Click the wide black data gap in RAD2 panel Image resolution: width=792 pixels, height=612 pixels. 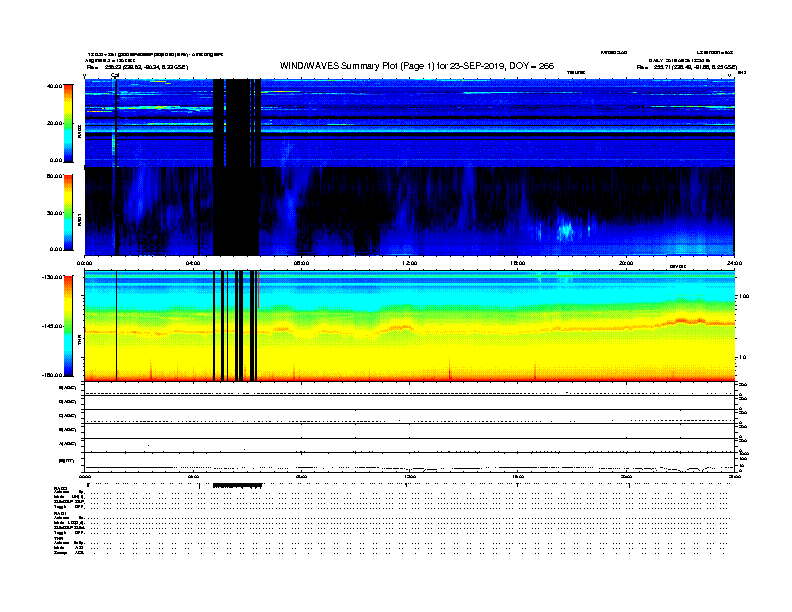coord(237,123)
